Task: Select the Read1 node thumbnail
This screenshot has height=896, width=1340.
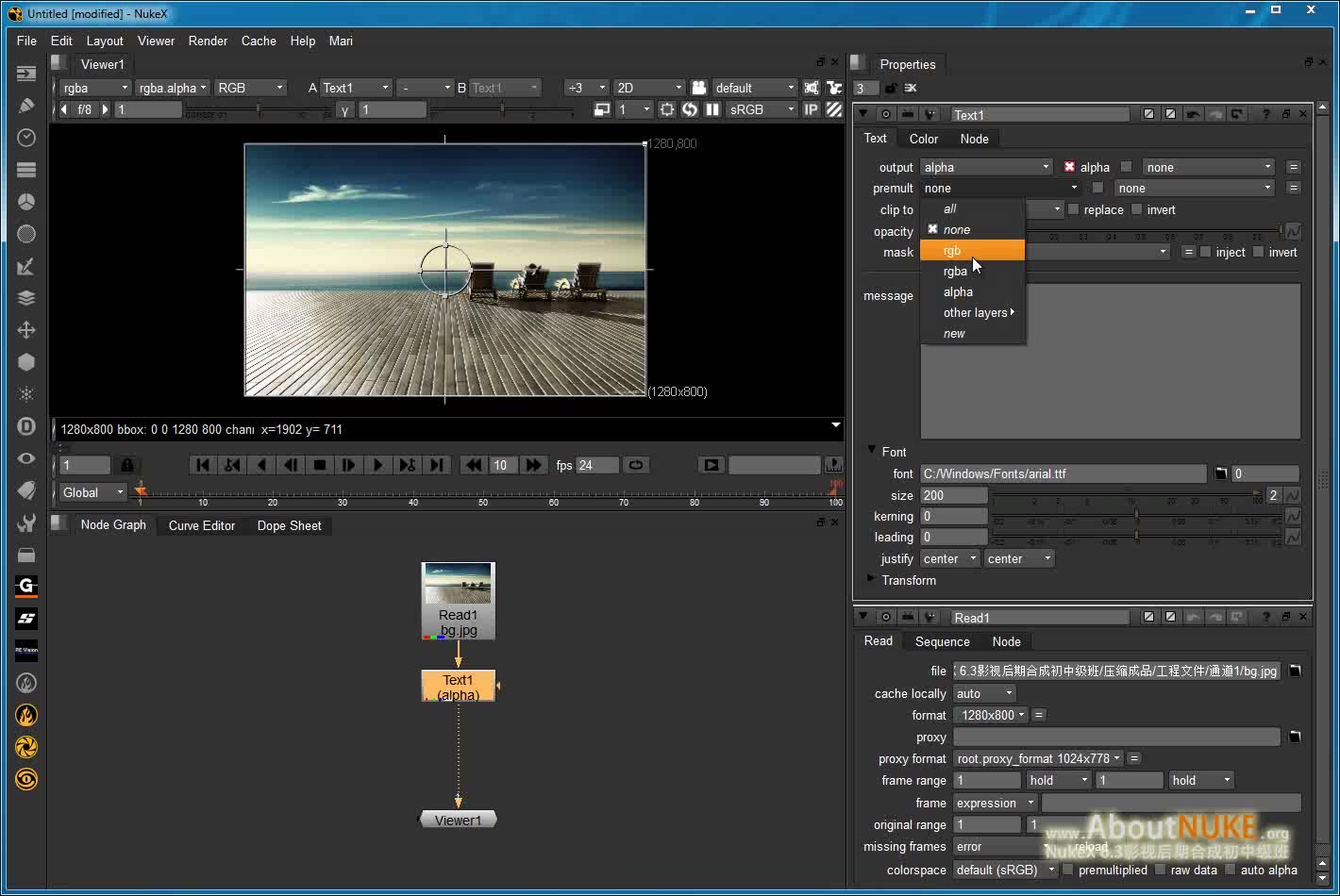Action: pyautogui.click(x=458, y=584)
